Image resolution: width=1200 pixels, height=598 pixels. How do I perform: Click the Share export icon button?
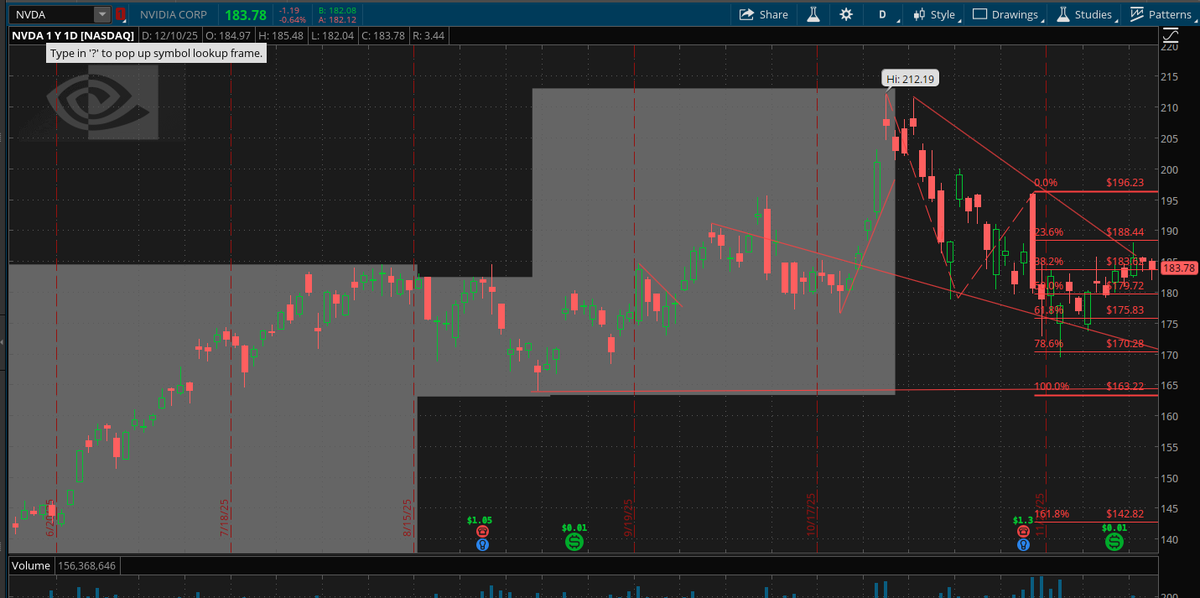click(x=764, y=14)
